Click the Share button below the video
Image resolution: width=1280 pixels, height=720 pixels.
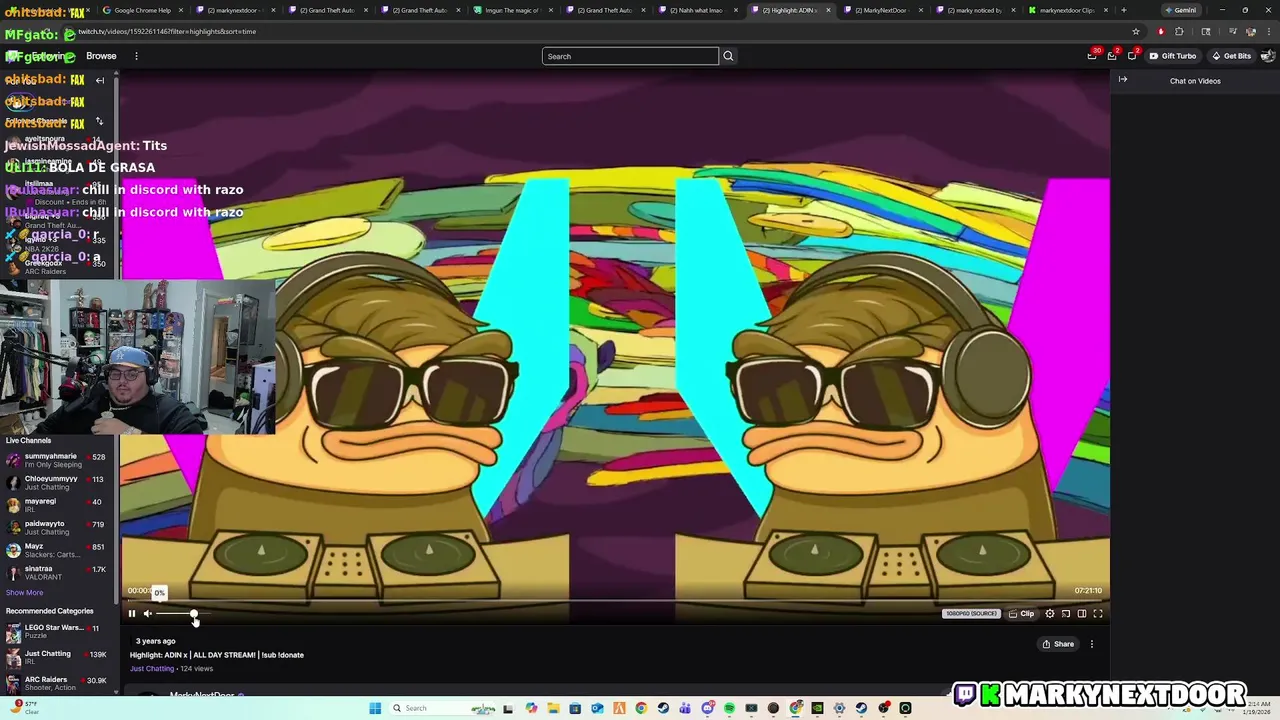[x=1058, y=644]
